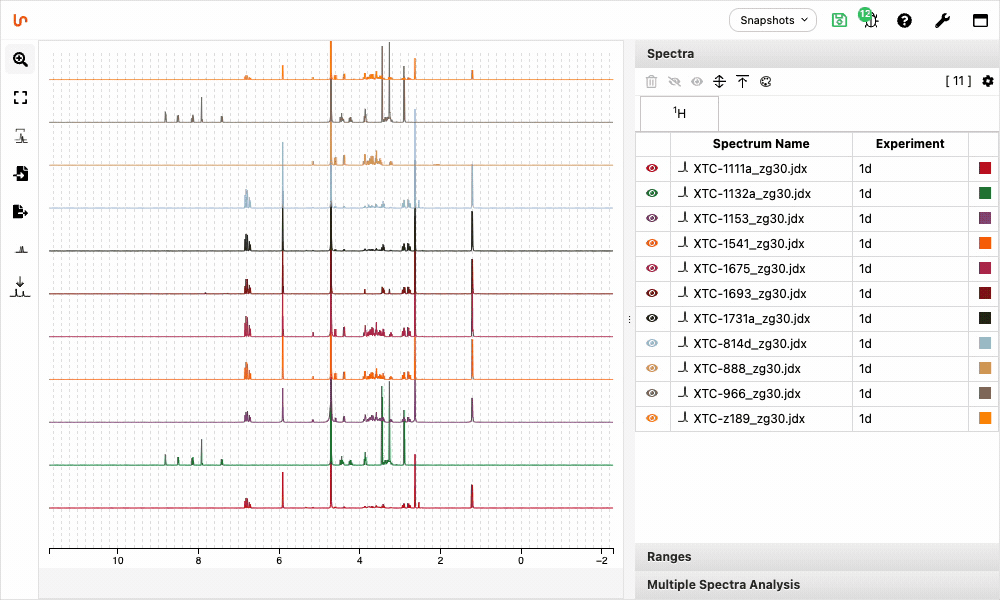Select the Zoom tool
This screenshot has width=1000, height=600.
pyautogui.click(x=20, y=59)
